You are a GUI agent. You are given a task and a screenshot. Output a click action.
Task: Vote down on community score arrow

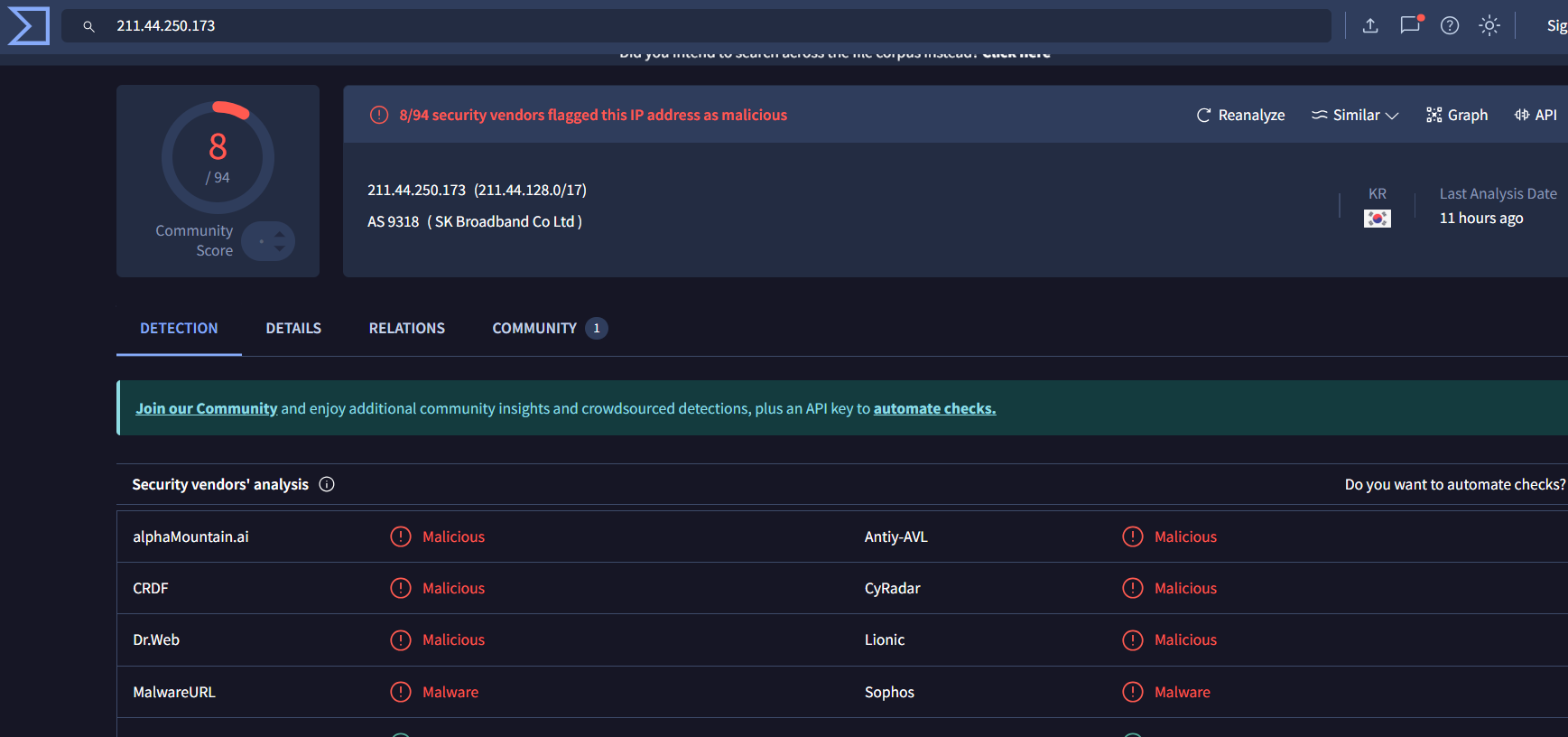pyautogui.click(x=280, y=248)
